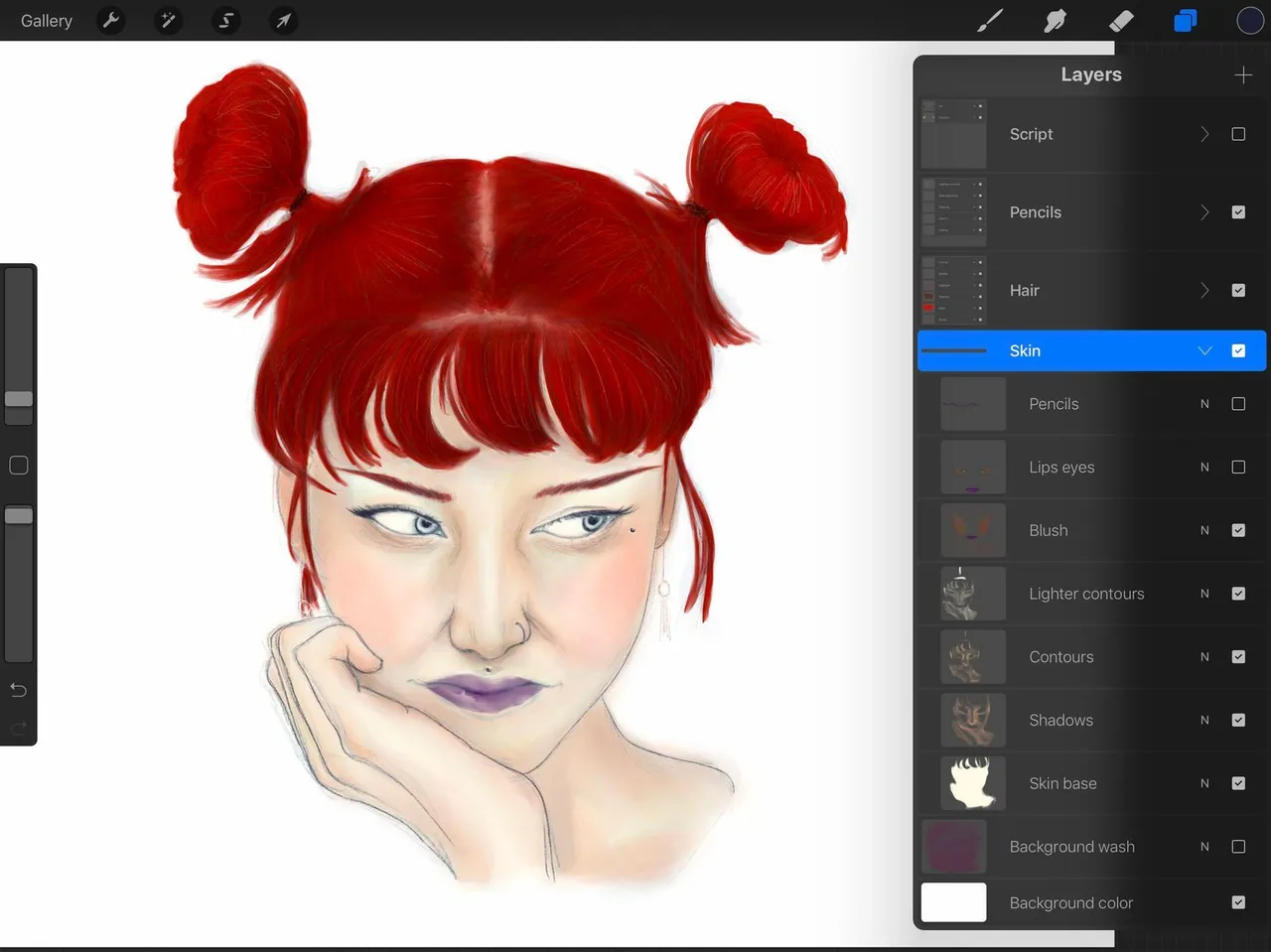1271x952 pixels.
Task: Open the Actions wrench menu
Action: pyautogui.click(x=111, y=21)
